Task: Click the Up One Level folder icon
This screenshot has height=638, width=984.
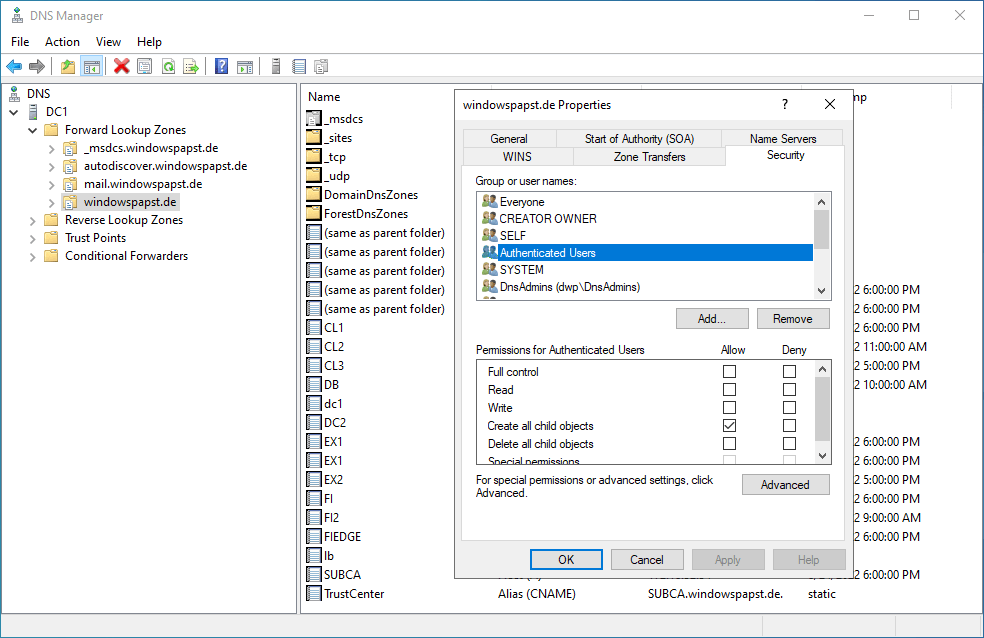Action: tap(67, 67)
